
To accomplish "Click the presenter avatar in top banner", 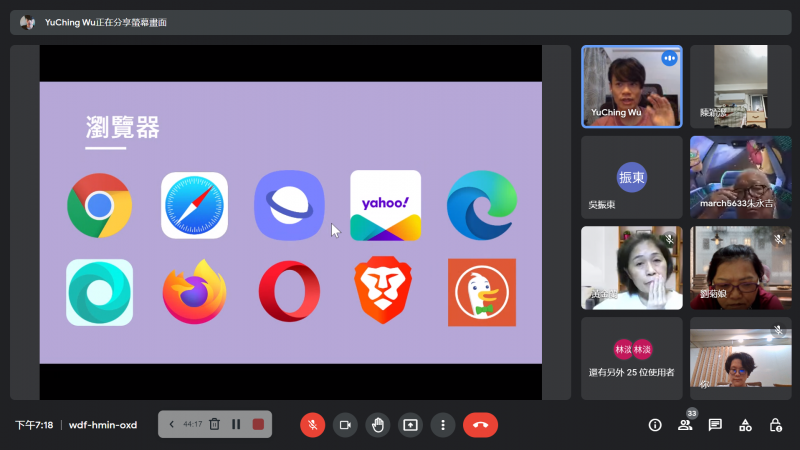I will click(28, 22).
